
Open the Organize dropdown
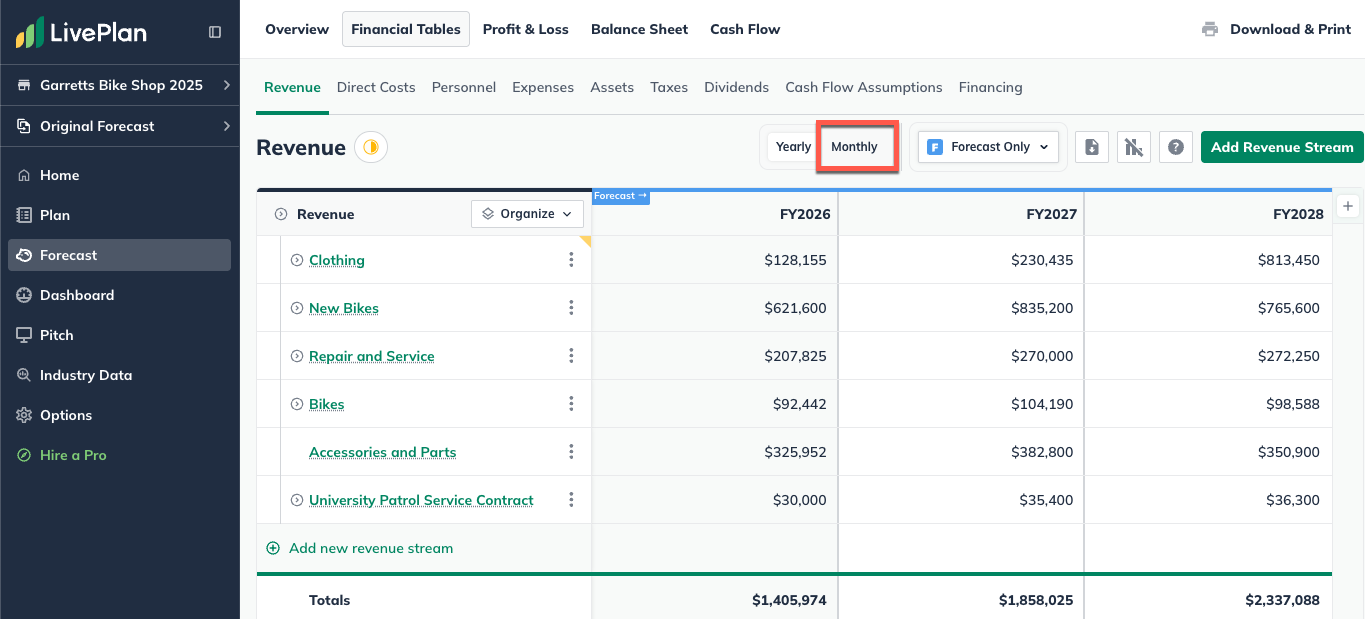click(x=527, y=214)
